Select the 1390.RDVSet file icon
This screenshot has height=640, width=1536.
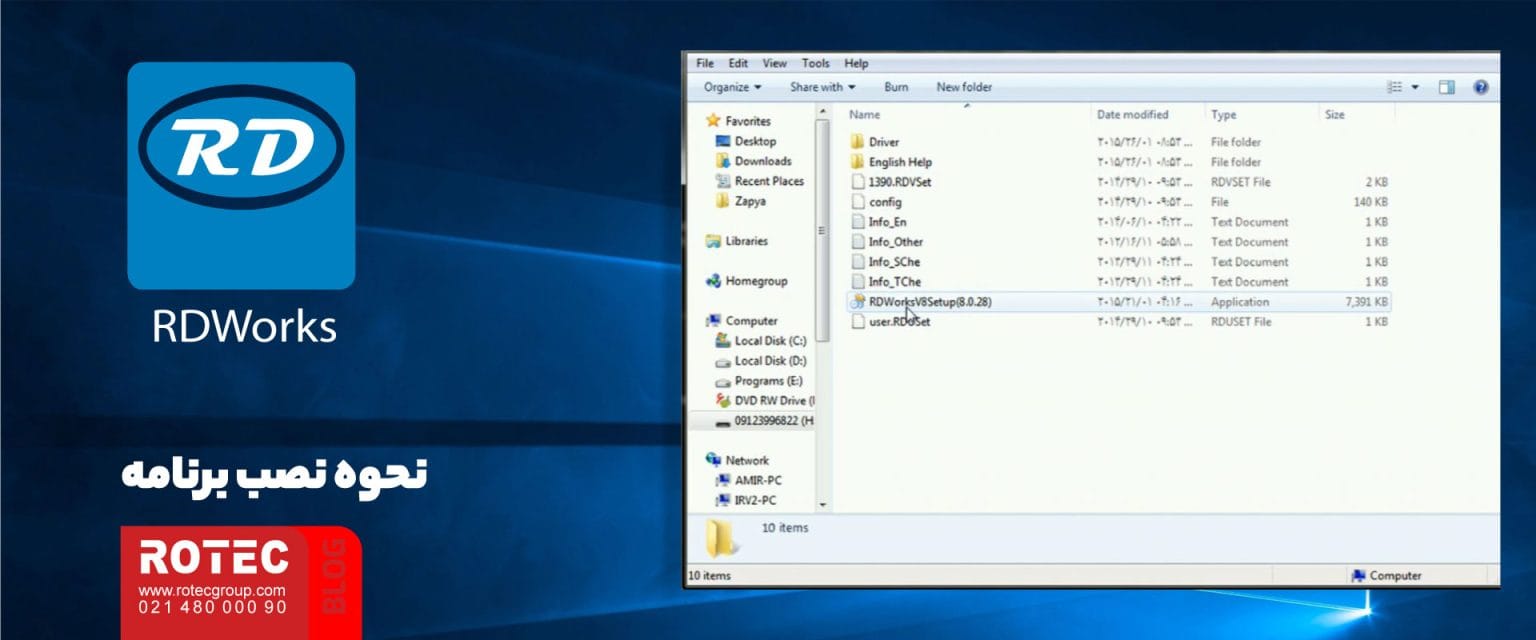pyautogui.click(x=857, y=182)
